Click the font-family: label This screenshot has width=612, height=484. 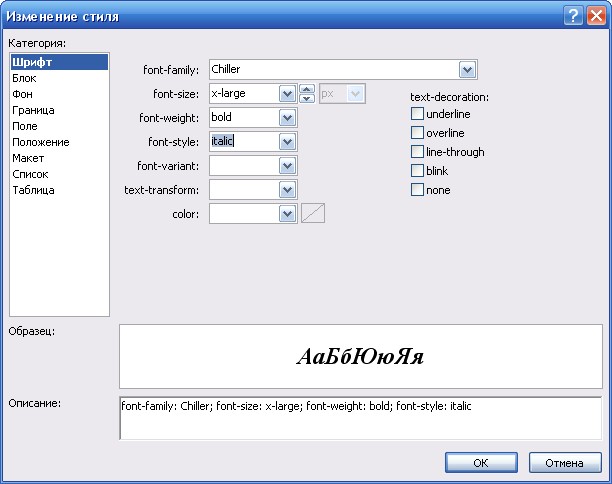171,70
